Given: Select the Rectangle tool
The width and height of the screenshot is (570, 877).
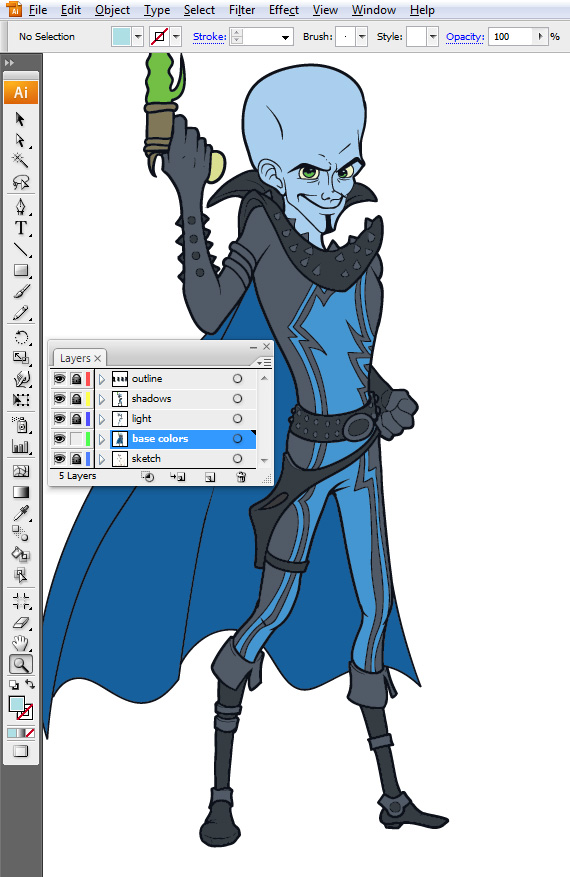Looking at the screenshot, I should pos(21,271).
